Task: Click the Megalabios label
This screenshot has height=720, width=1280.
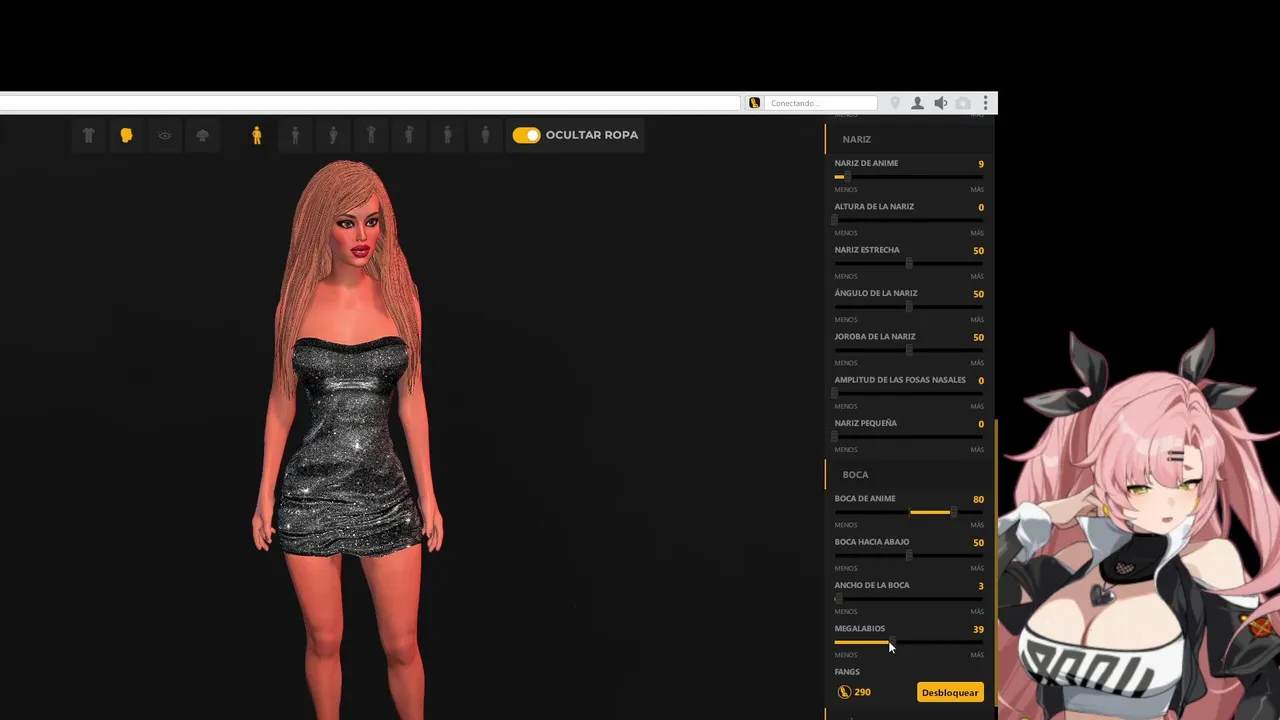Action: (x=860, y=629)
